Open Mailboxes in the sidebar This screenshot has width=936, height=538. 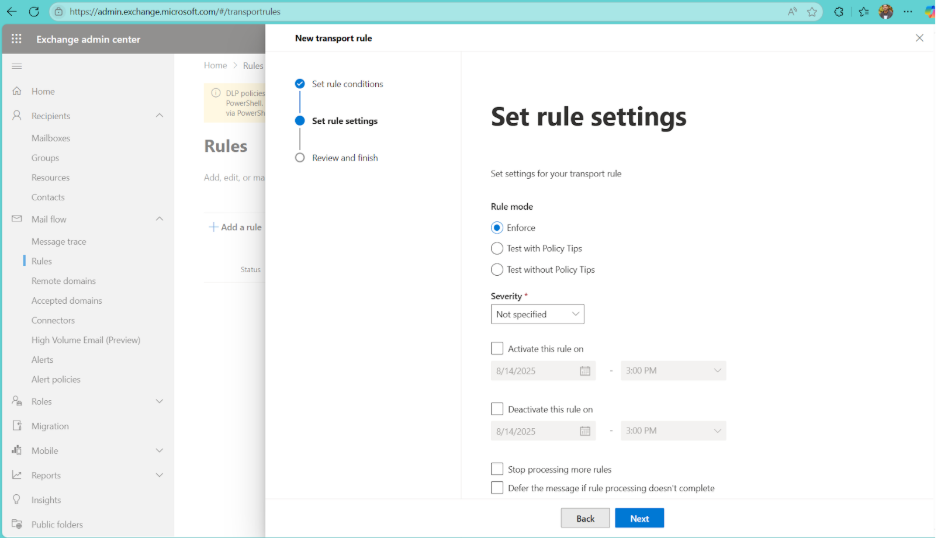click(51, 138)
